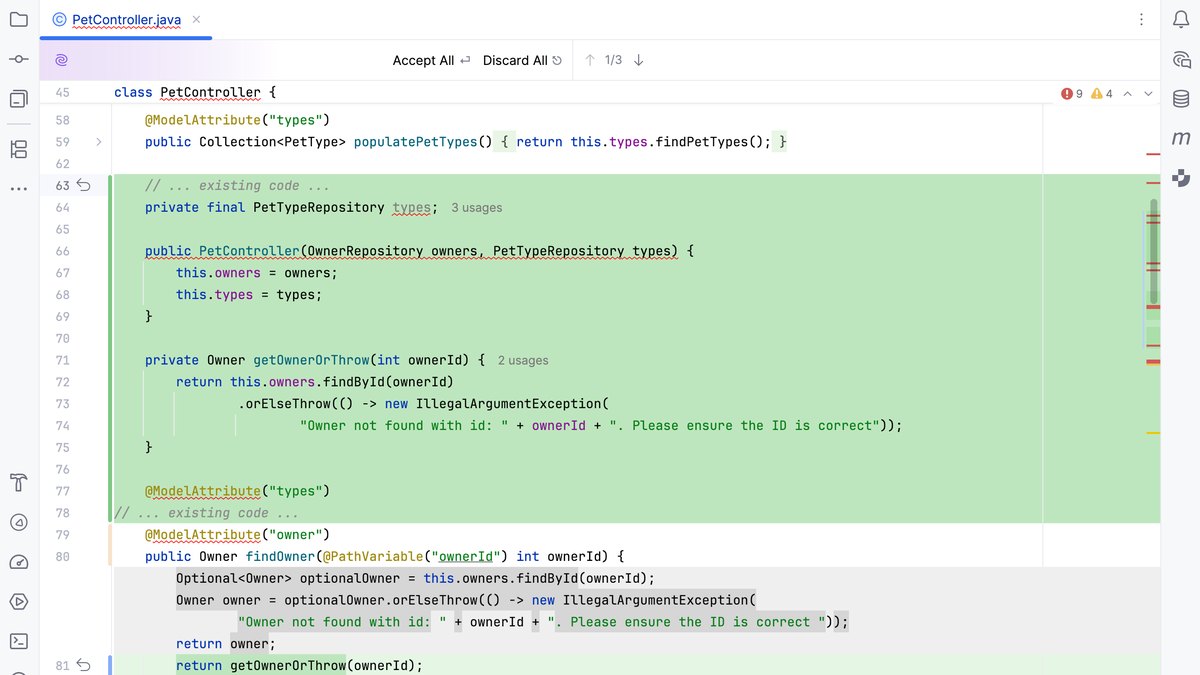
Task: Click Accept All changes
Action: click(431, 60)
